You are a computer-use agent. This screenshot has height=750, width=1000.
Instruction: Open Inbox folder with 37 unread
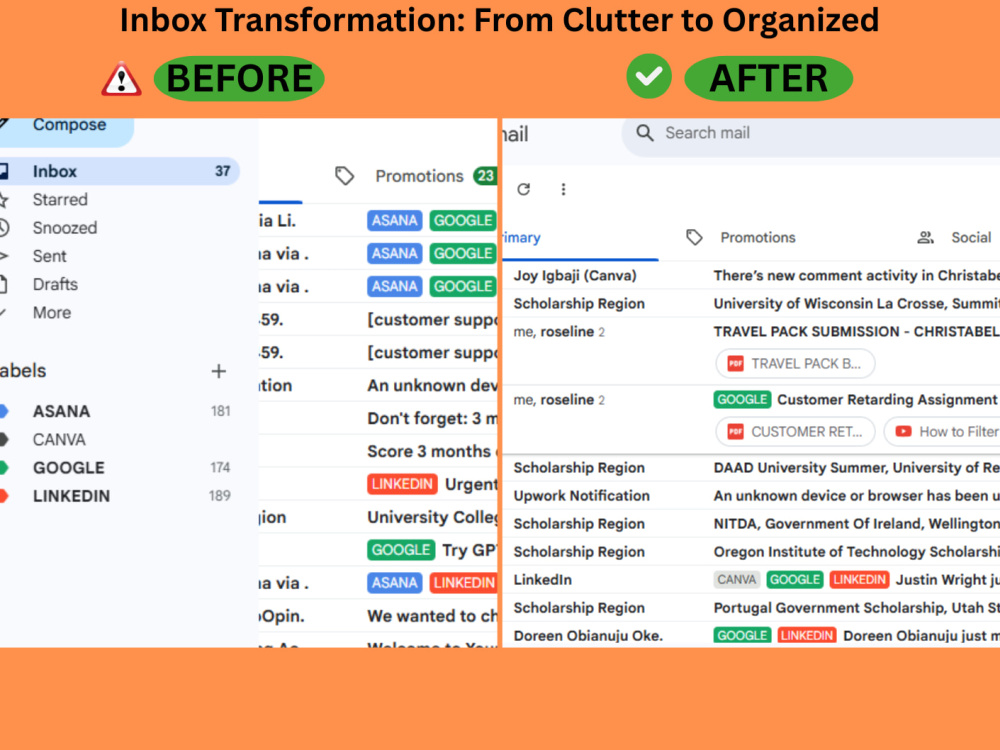pos(119,171)
